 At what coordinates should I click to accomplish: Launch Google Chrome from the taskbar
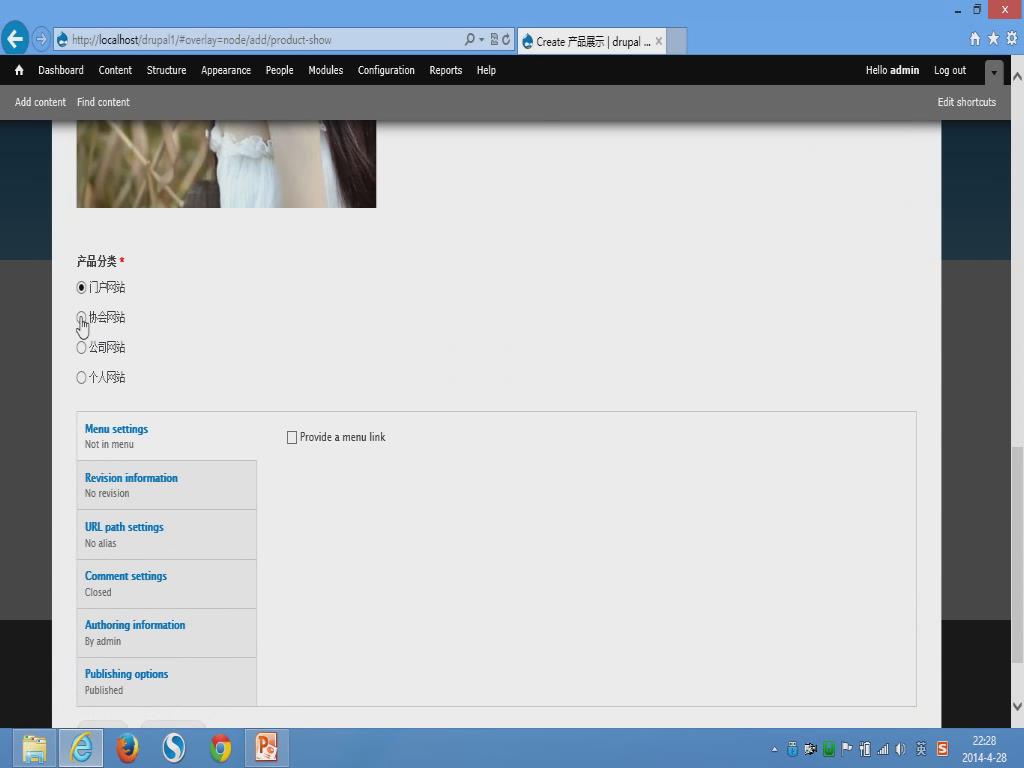click(x=221, y=748)
